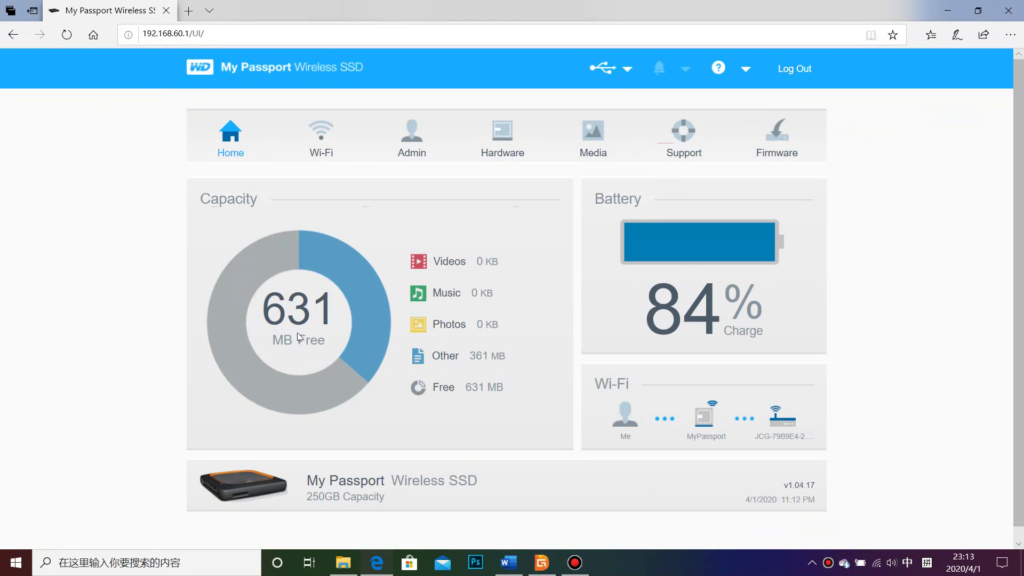This screenshot has width=1024, height=576.
Task: Click the JCG router icon in Wi-Fi panel
Action: point(782,416)
